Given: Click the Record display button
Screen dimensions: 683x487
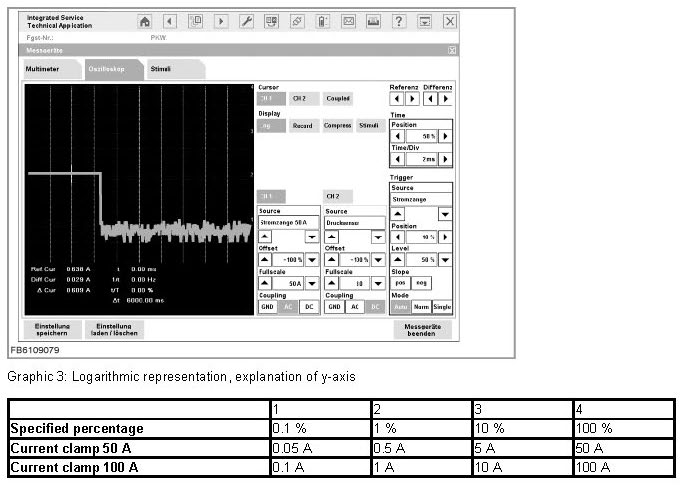Looking at the screenshot, I should [x=302, y=126].
